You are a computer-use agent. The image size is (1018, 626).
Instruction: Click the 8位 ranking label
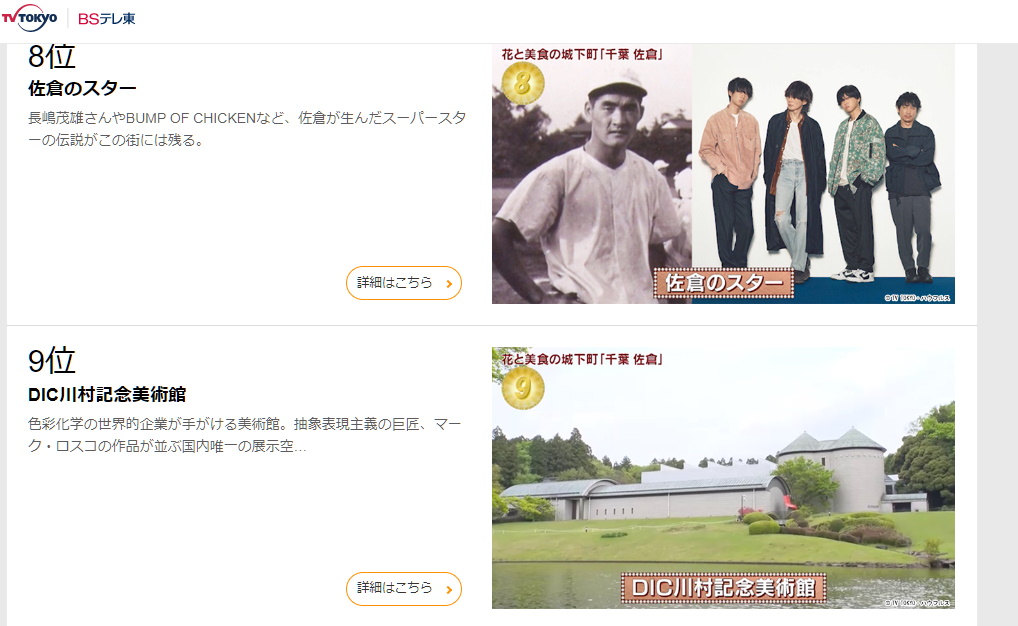coord(52,56)
